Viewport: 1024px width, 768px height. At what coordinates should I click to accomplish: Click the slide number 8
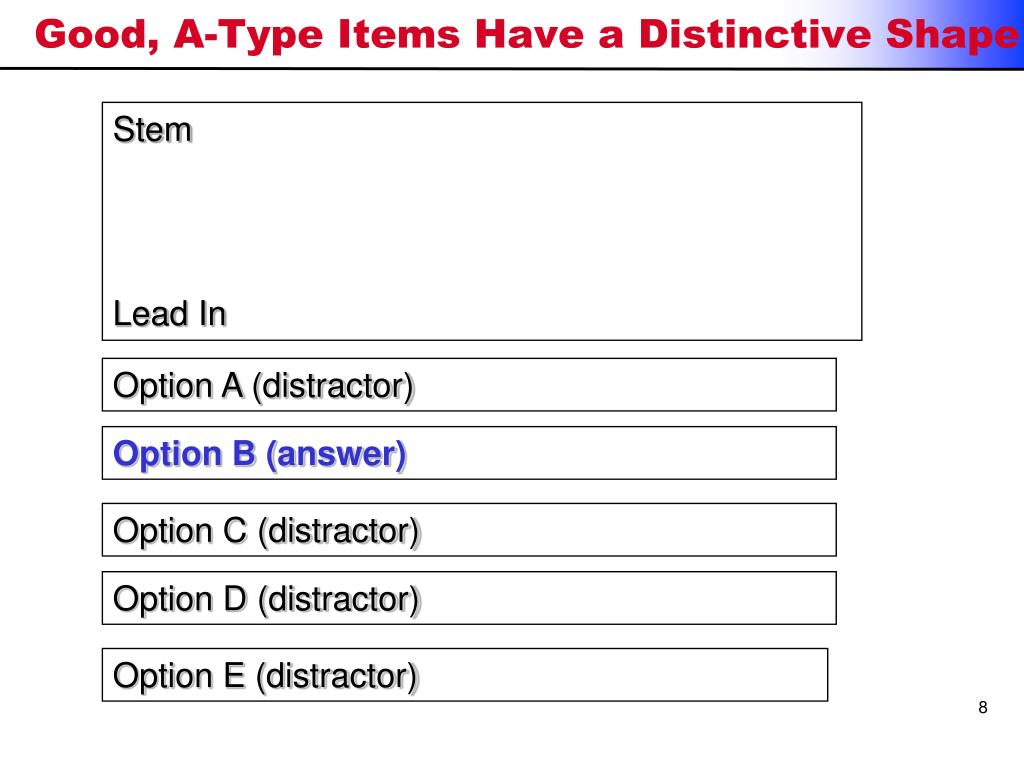click(983, 707)
